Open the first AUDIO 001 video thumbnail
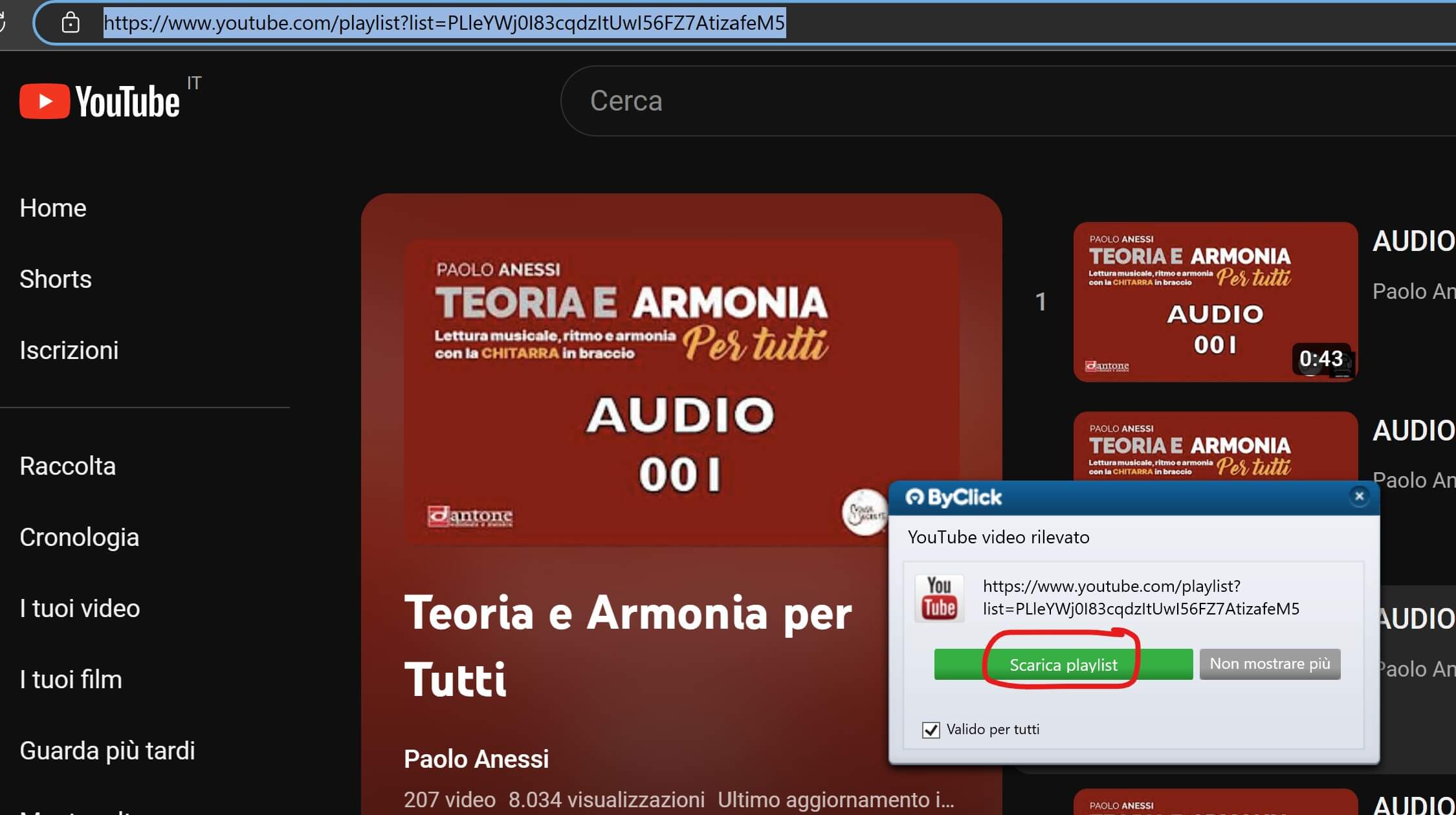The image size is (1456, 815). [x=1215, y=301]
